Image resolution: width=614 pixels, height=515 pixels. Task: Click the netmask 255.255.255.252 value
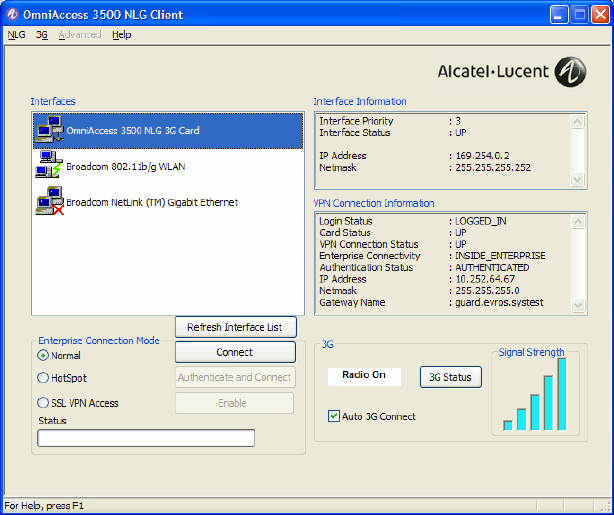point(493,168)
